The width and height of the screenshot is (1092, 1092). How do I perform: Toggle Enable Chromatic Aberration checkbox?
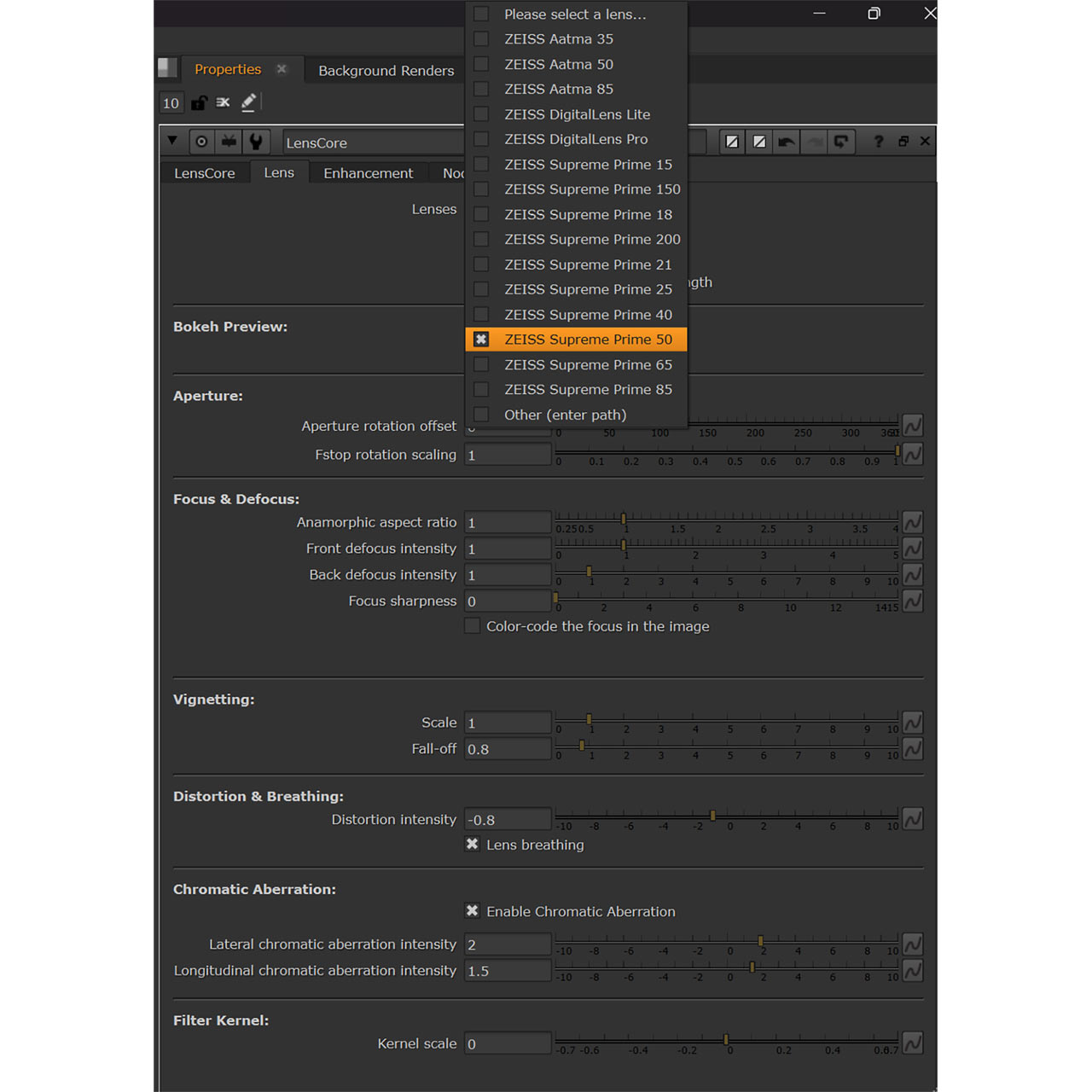(472, 911)
